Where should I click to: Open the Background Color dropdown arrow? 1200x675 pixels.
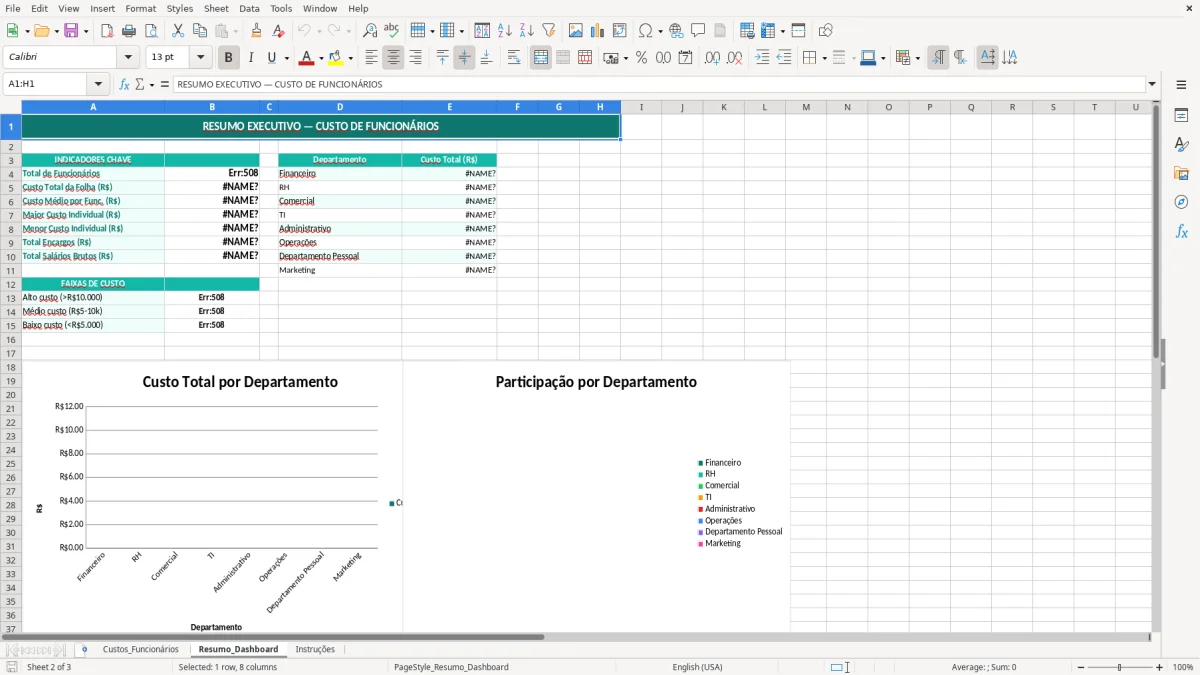click(350, 58)
